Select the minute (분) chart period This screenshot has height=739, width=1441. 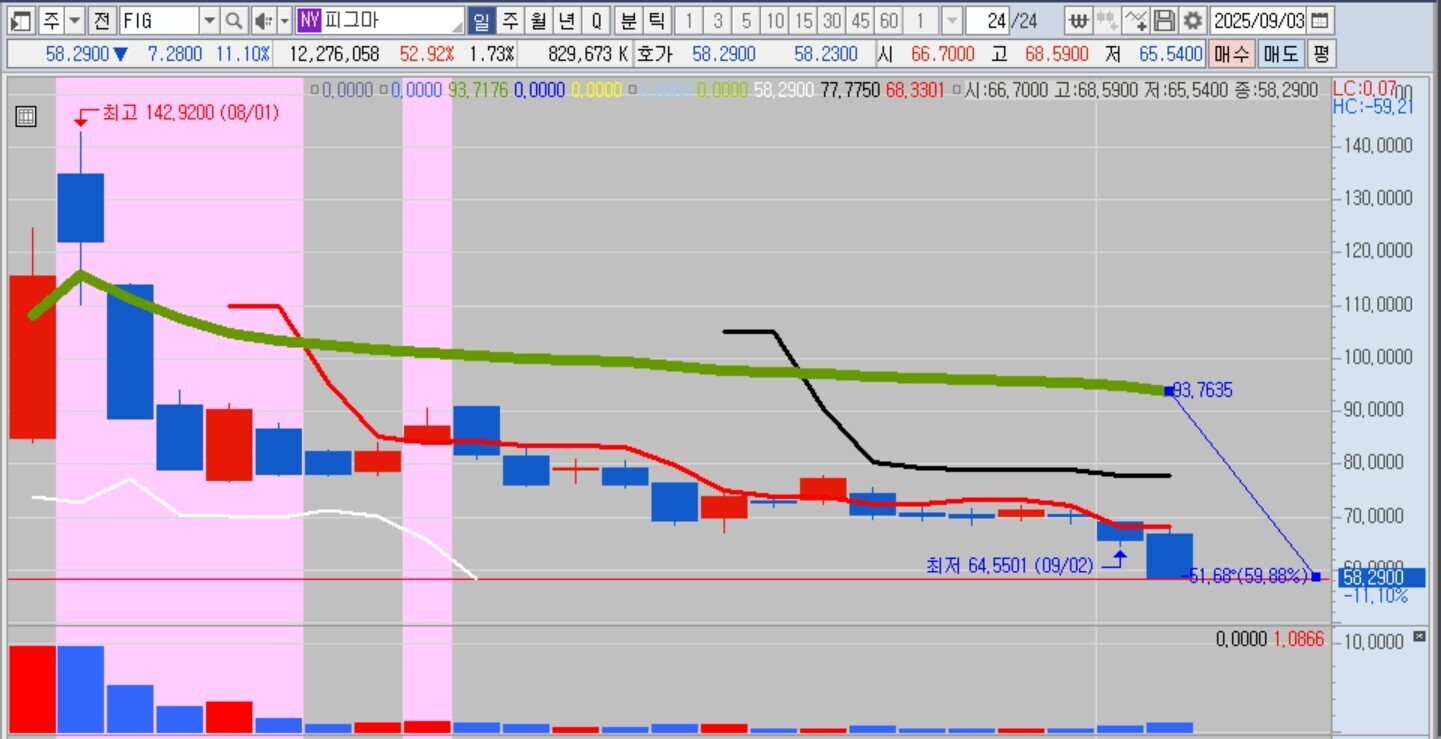point(628,20)
